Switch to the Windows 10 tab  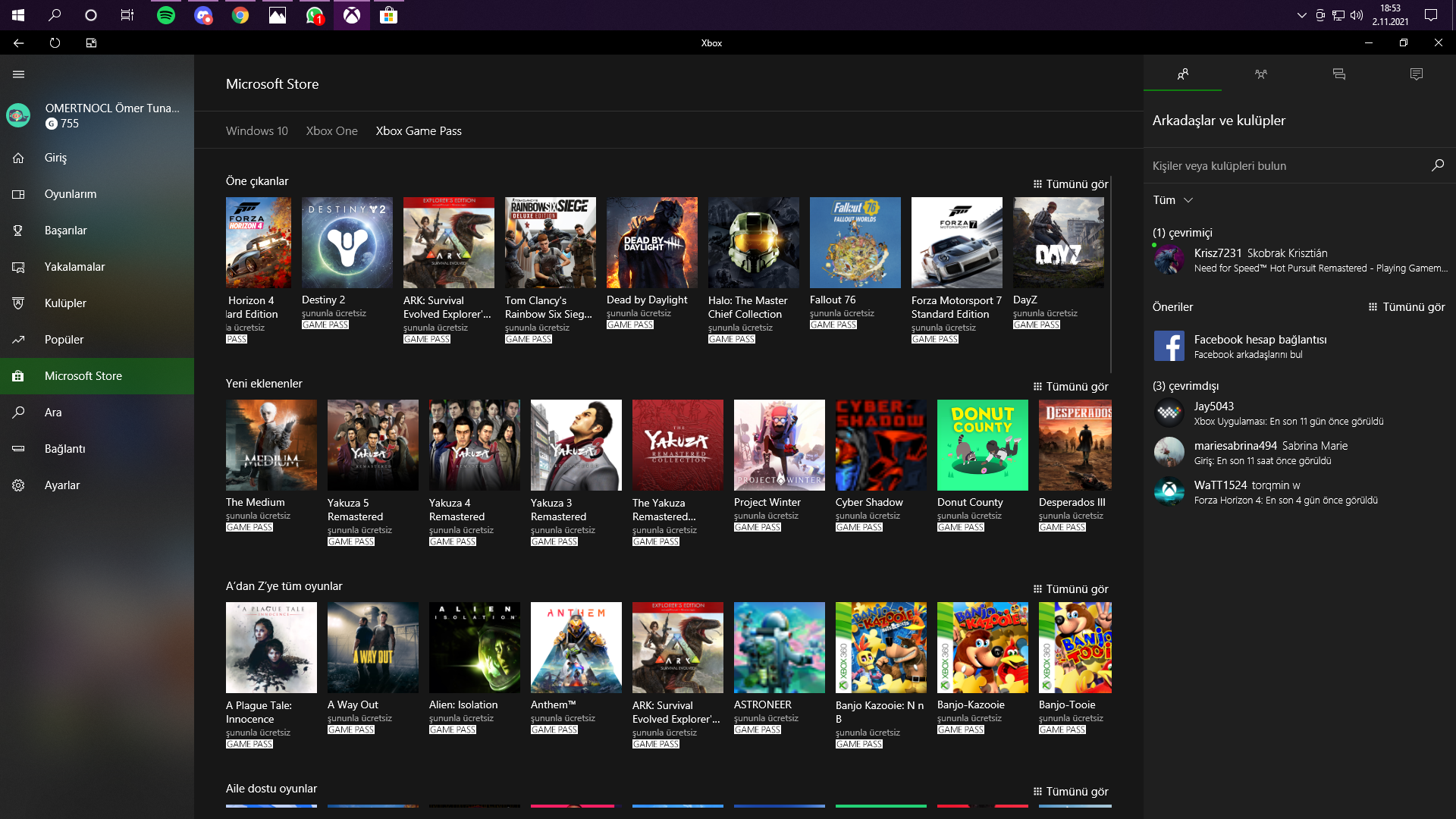coord(257,131)
